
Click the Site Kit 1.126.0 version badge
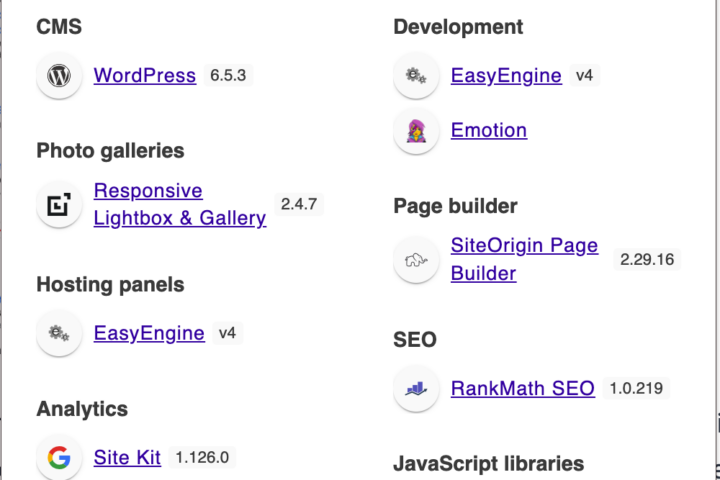pyautogui.click(x=202, y=457)
